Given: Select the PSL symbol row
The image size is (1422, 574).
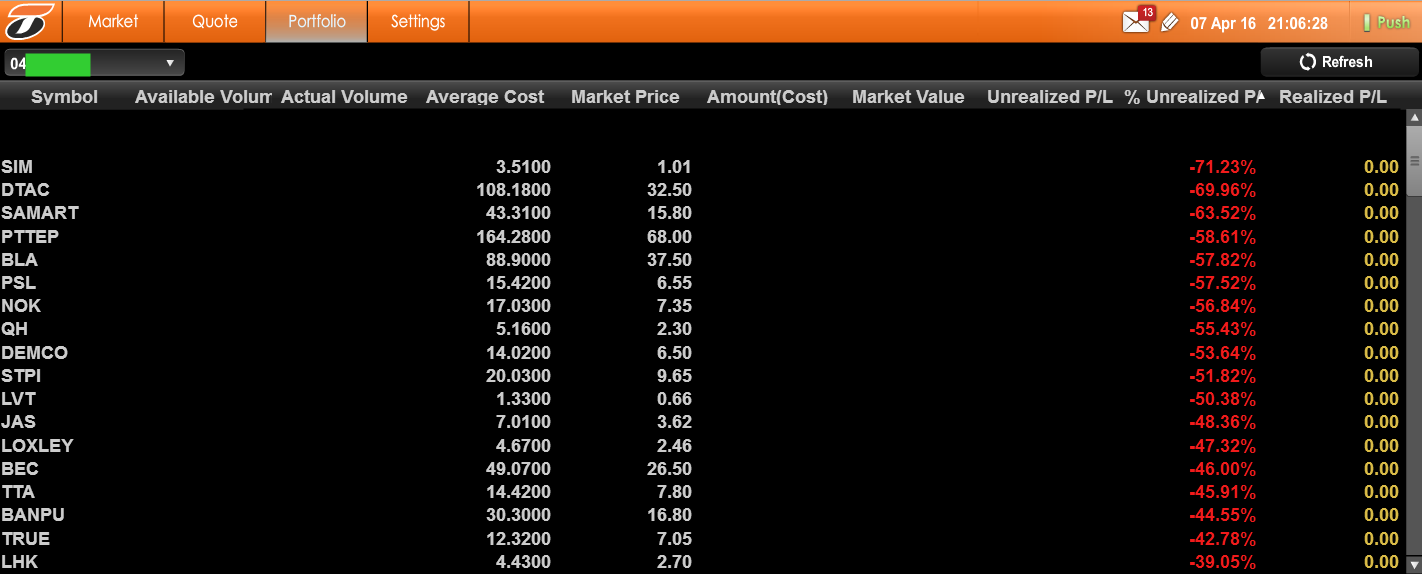Looking at the screenshot, I should click(703, 283).
